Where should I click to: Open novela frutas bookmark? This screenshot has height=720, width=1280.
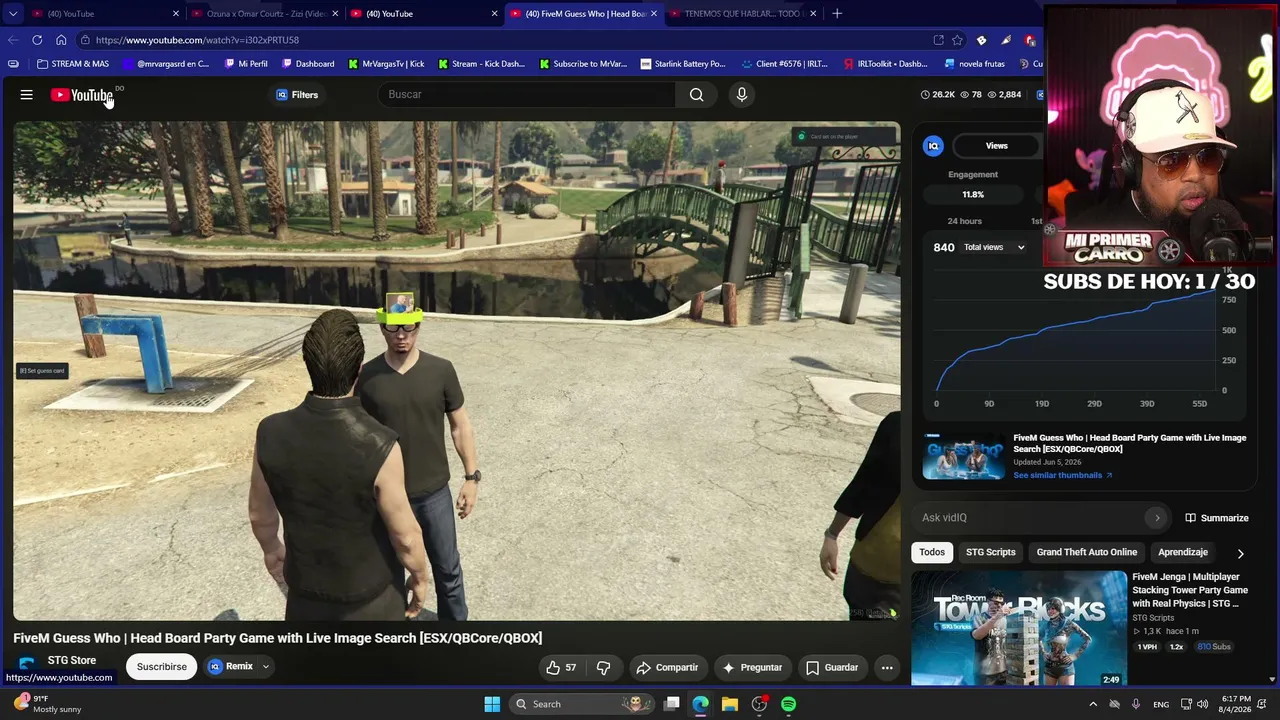pos(974,64)
